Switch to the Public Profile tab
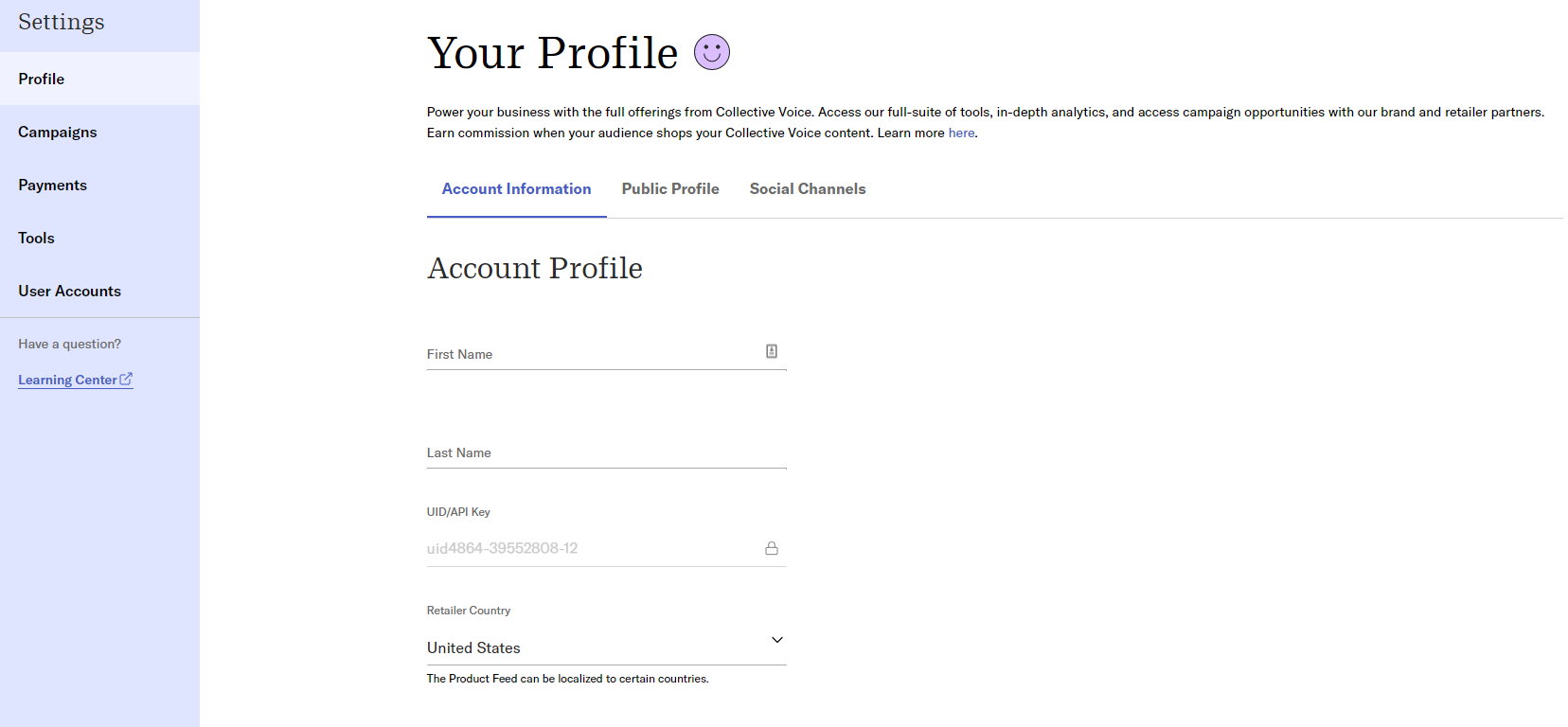 tap(670, 189)
